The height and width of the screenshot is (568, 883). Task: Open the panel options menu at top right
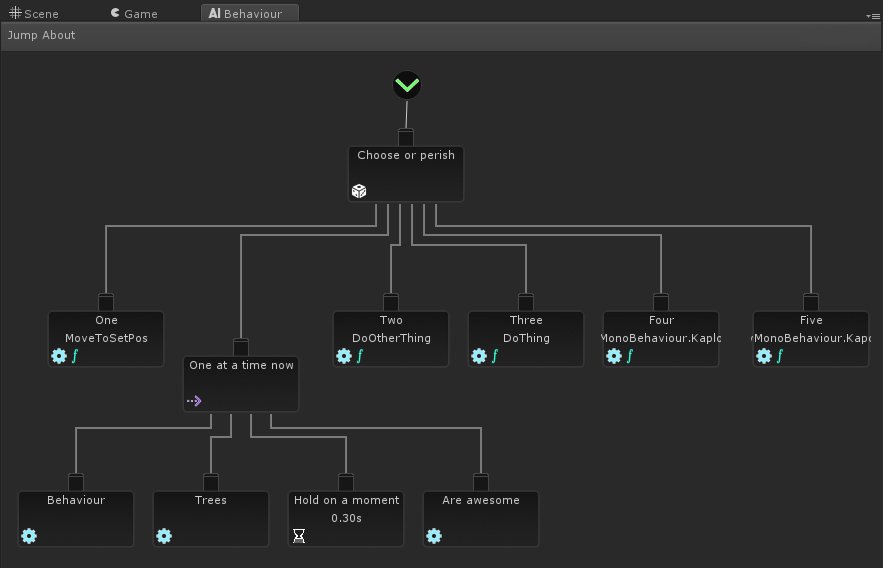[873, 16]
